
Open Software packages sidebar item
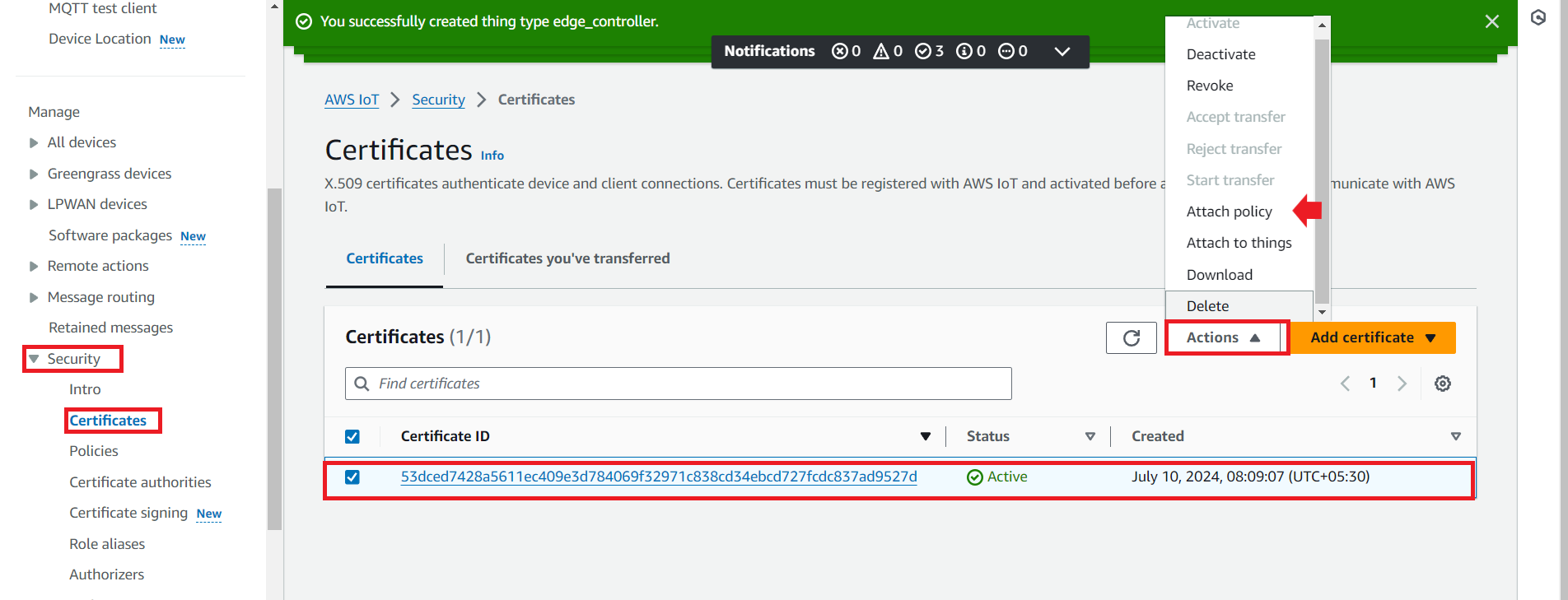pyautogui.click(x=110, y=235)
